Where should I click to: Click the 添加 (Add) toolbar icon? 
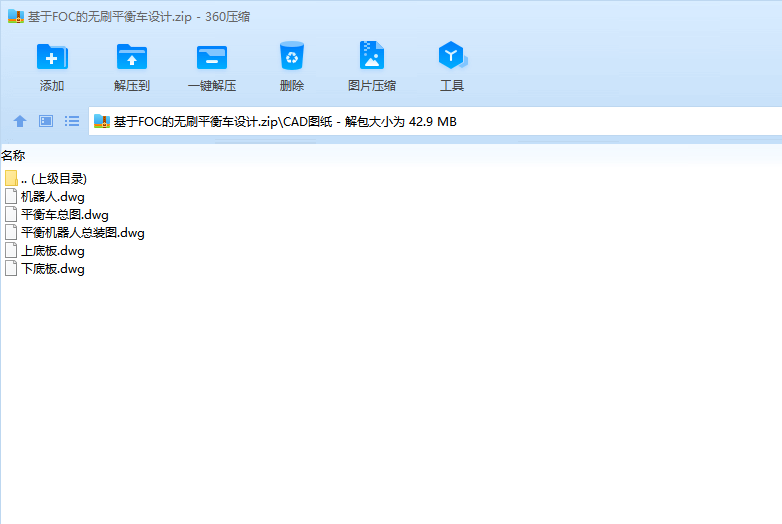point(52,57)
